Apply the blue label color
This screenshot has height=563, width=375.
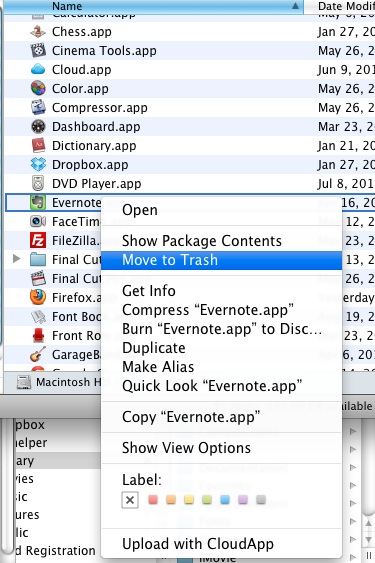coord(225,499)
